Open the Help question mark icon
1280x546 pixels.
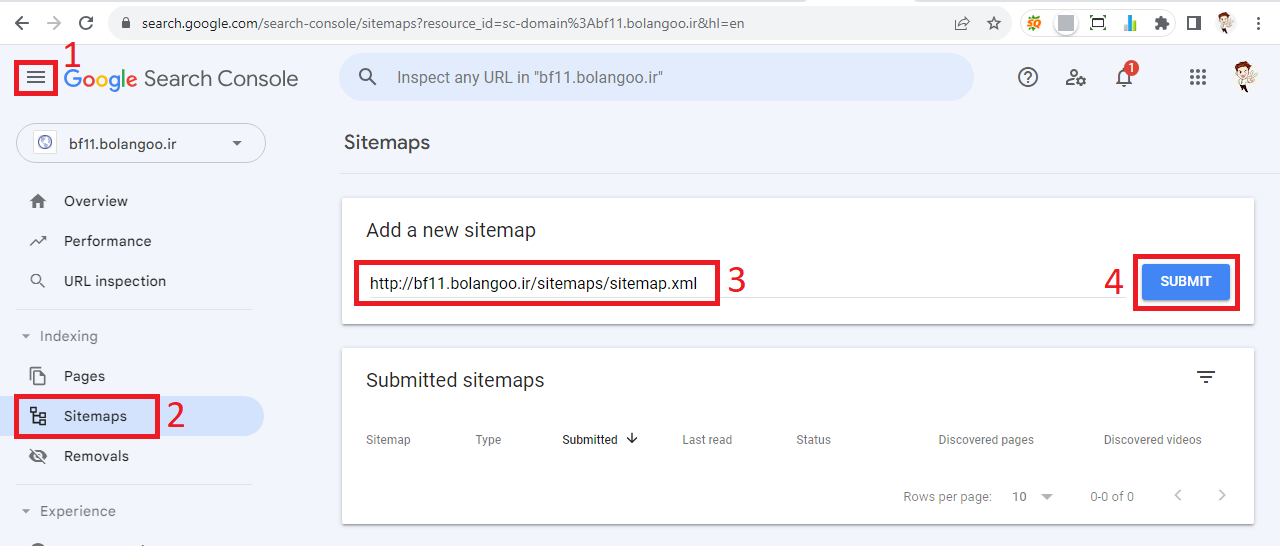point(1028,77)
